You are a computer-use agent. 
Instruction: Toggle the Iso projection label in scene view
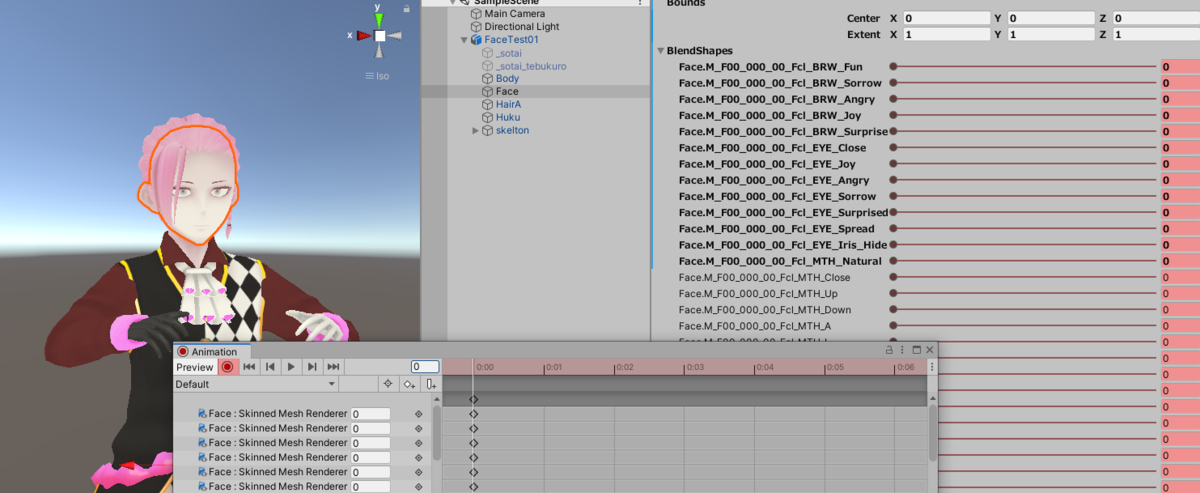click(x=377, y=76)
